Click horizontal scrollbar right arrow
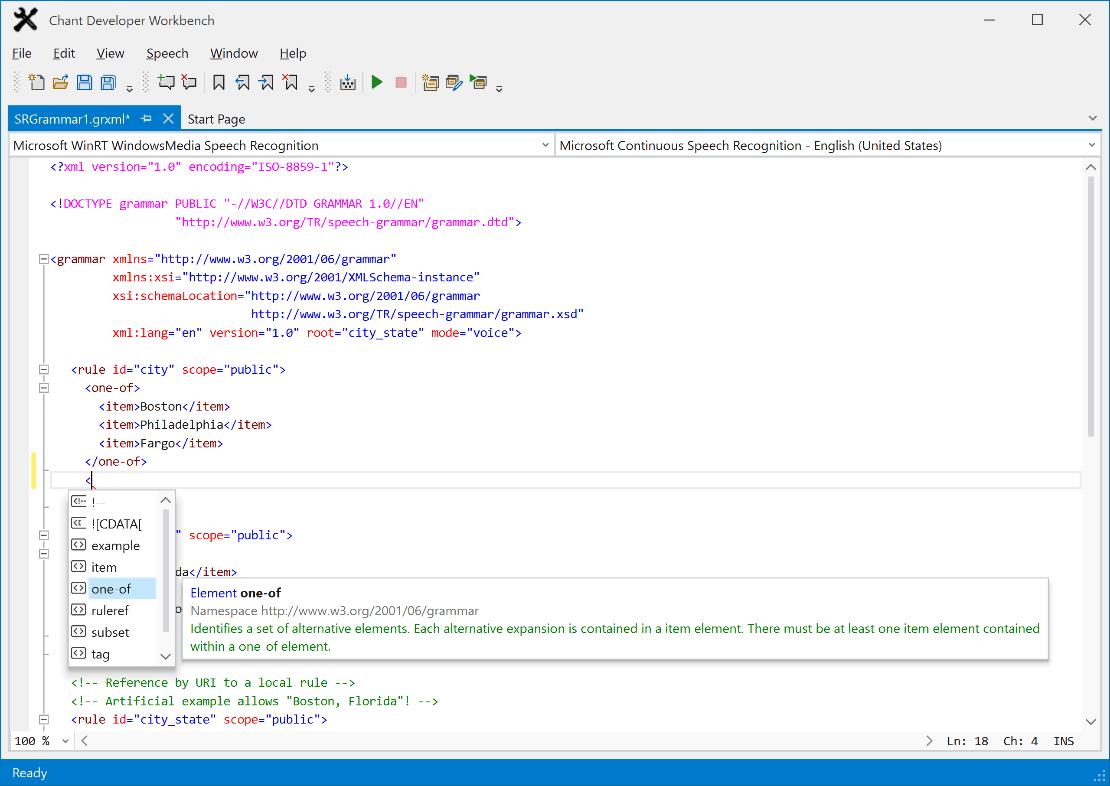The width and height of the screenshot is (1110, 786). (929, 741)
